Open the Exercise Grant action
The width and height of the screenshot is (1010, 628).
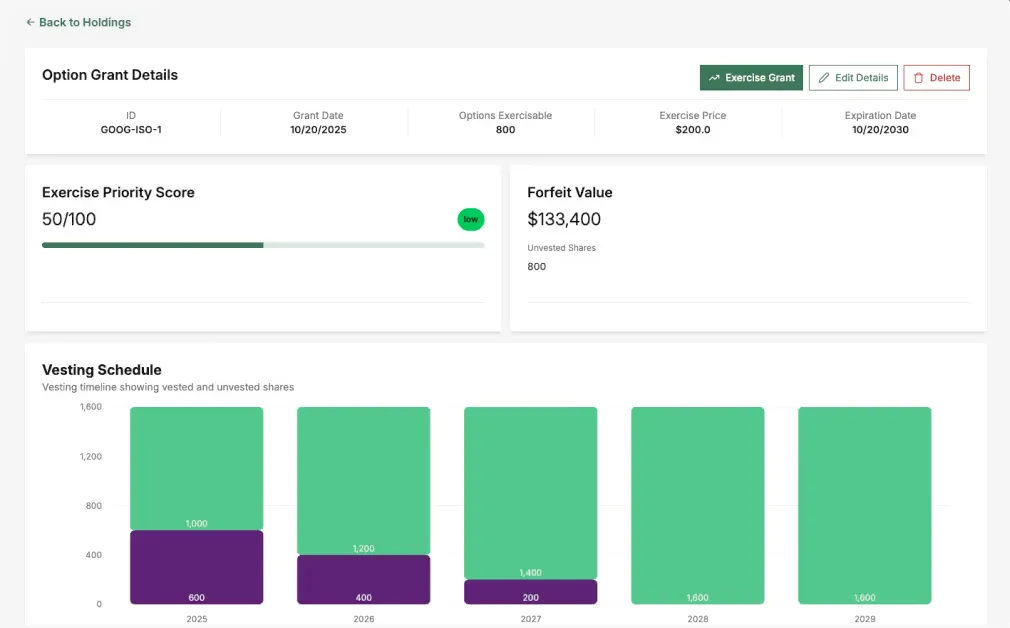(751, 77)
